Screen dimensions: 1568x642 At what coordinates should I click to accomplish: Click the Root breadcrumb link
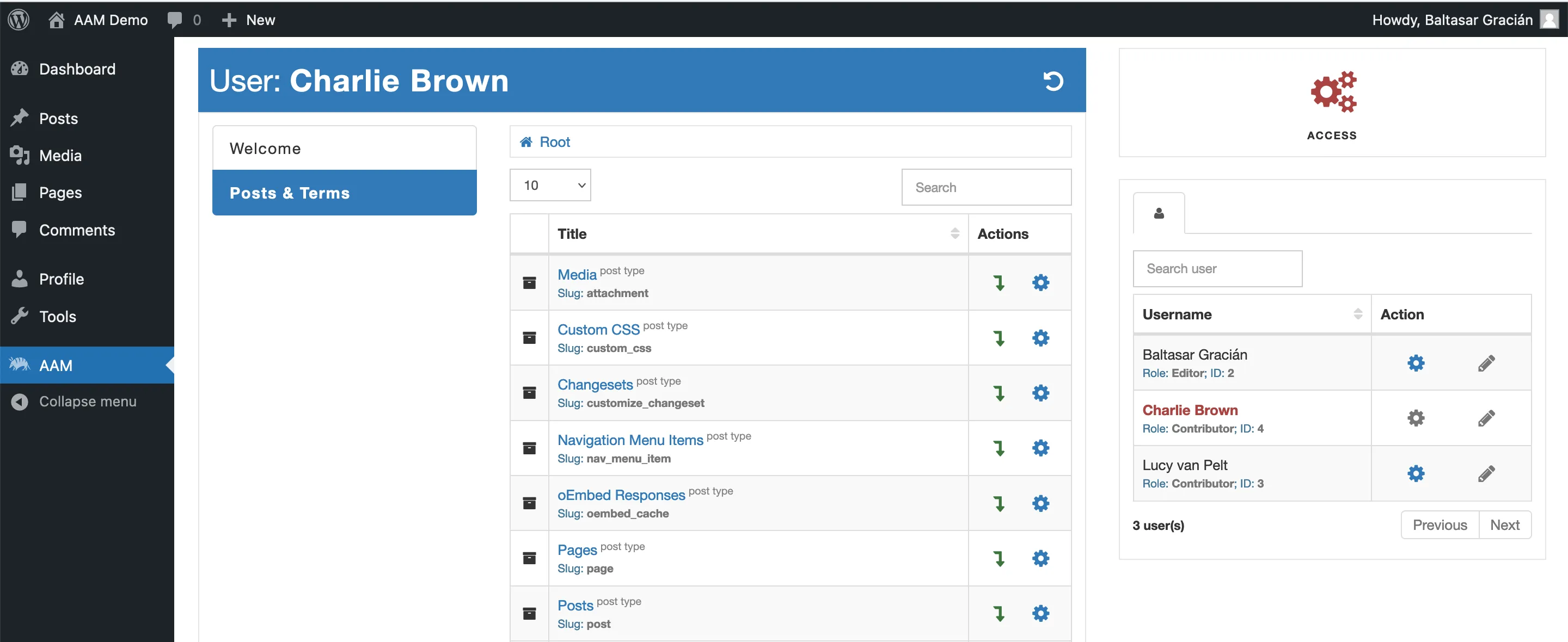pyautogui.click(x=554, y=142)
